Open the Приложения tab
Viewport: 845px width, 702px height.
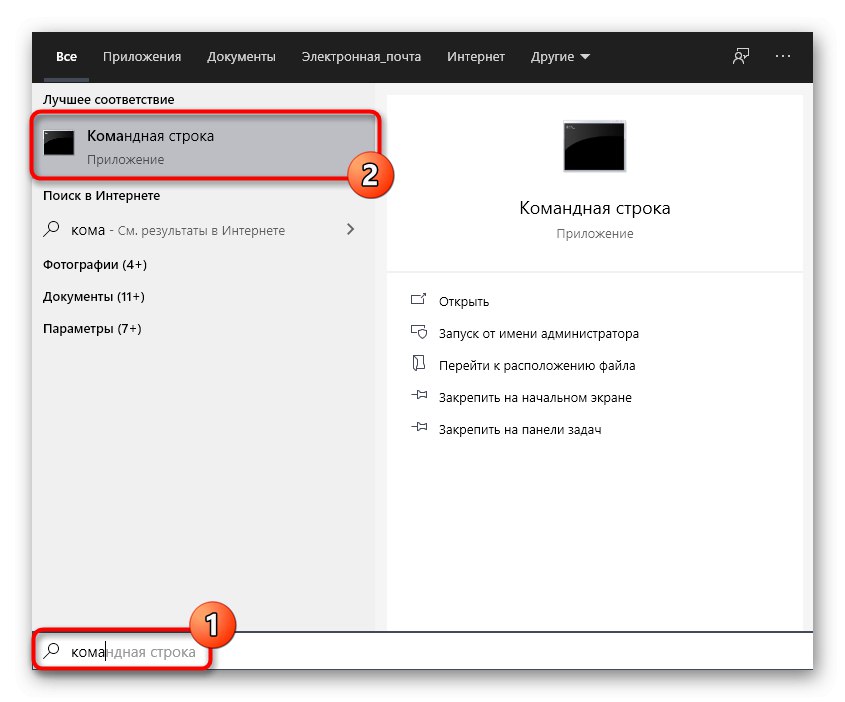click(142, 57)
